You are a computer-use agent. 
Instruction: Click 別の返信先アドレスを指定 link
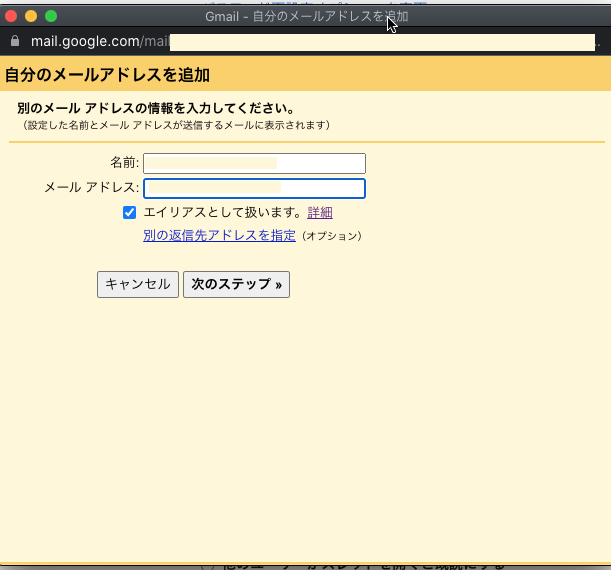click(219, 235)
